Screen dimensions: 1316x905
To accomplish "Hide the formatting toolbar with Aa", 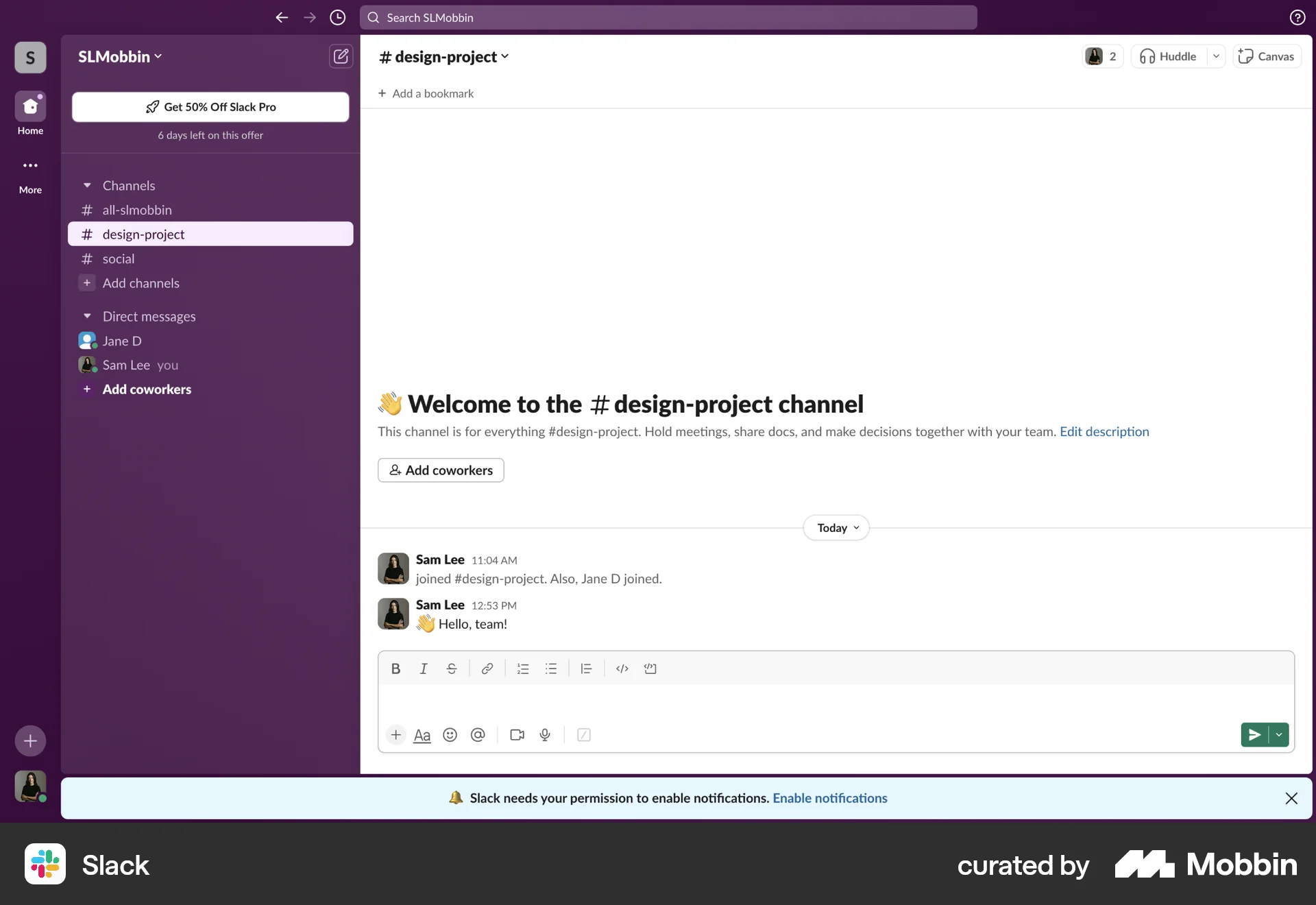I will point(422,735).
